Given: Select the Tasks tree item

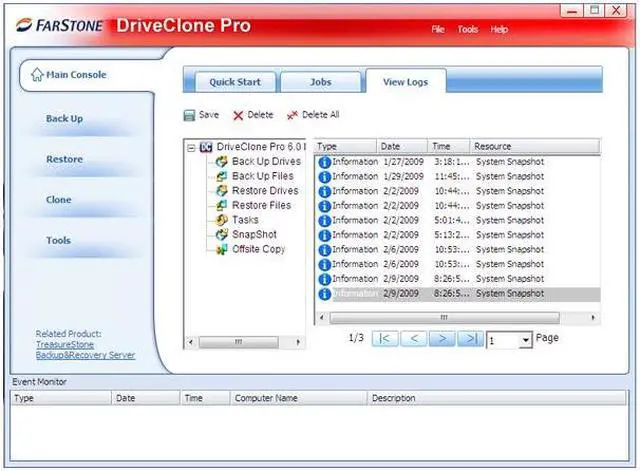Looking at the screenshot, I should coord(245,220).
